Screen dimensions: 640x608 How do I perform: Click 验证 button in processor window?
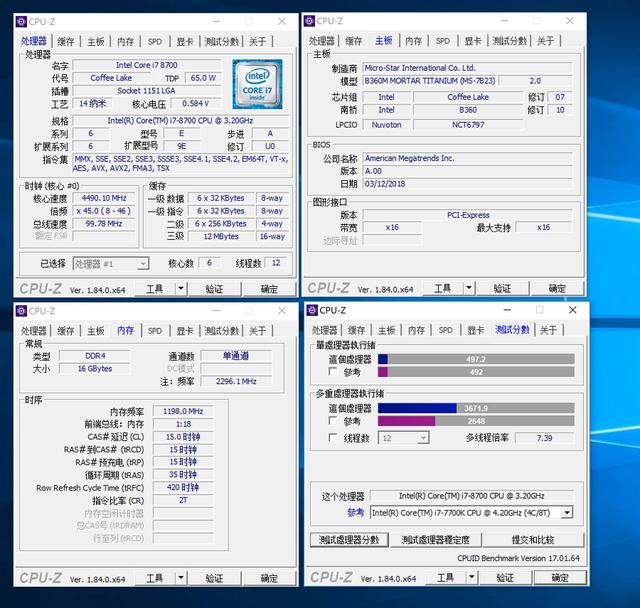pyautogui.click(x=214, y=289)
